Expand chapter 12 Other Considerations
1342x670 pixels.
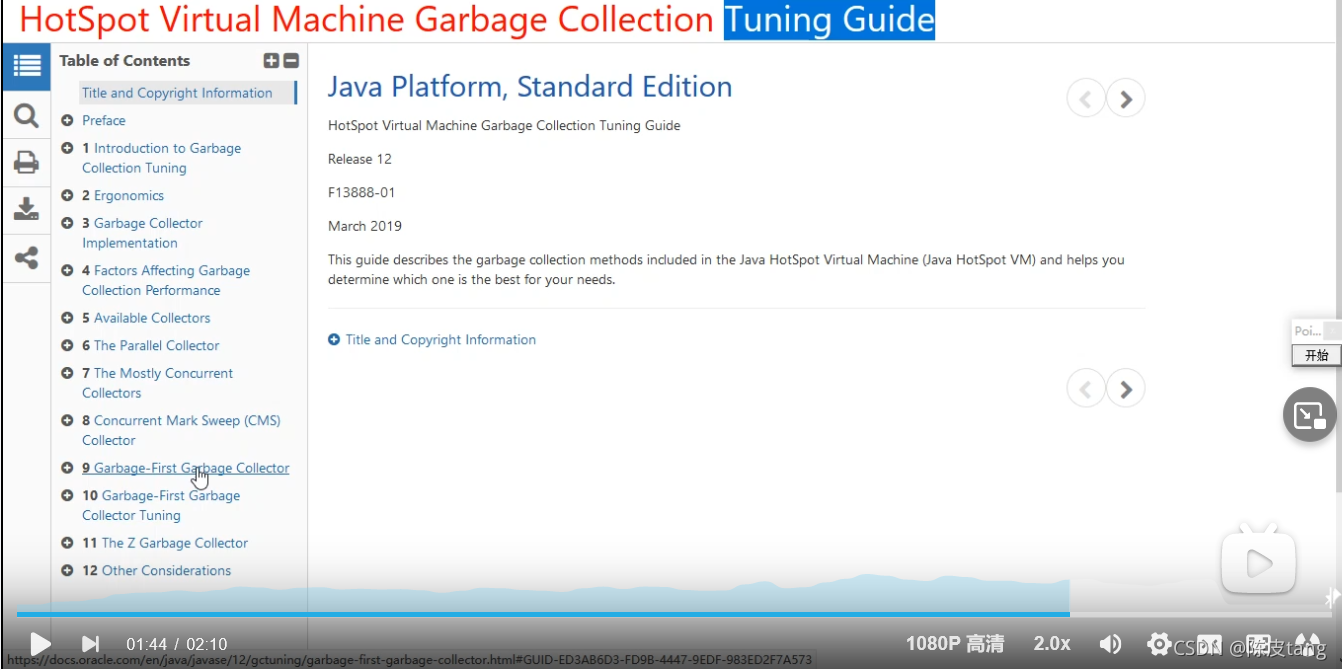[67, 571]
